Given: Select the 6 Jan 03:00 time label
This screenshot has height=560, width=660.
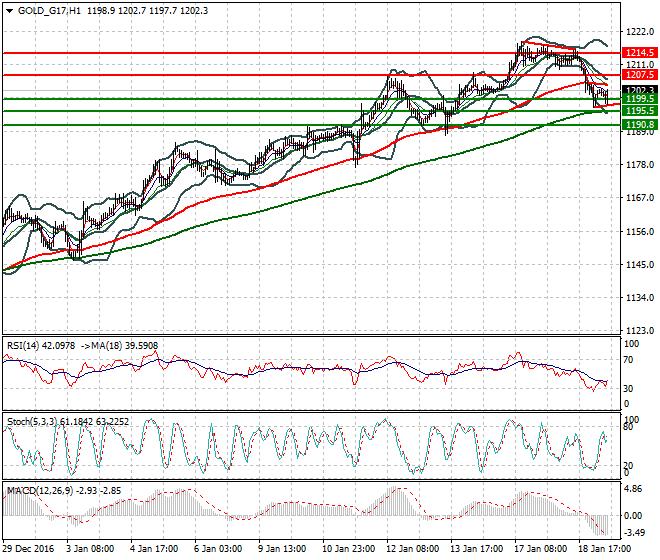Looking at the screenshot, I should point(218,549).
